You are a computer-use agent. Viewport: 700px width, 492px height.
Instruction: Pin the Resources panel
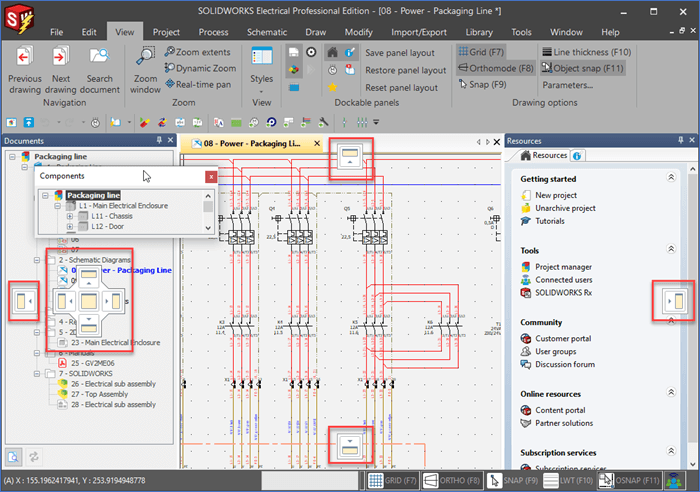(x=680, y=140)
